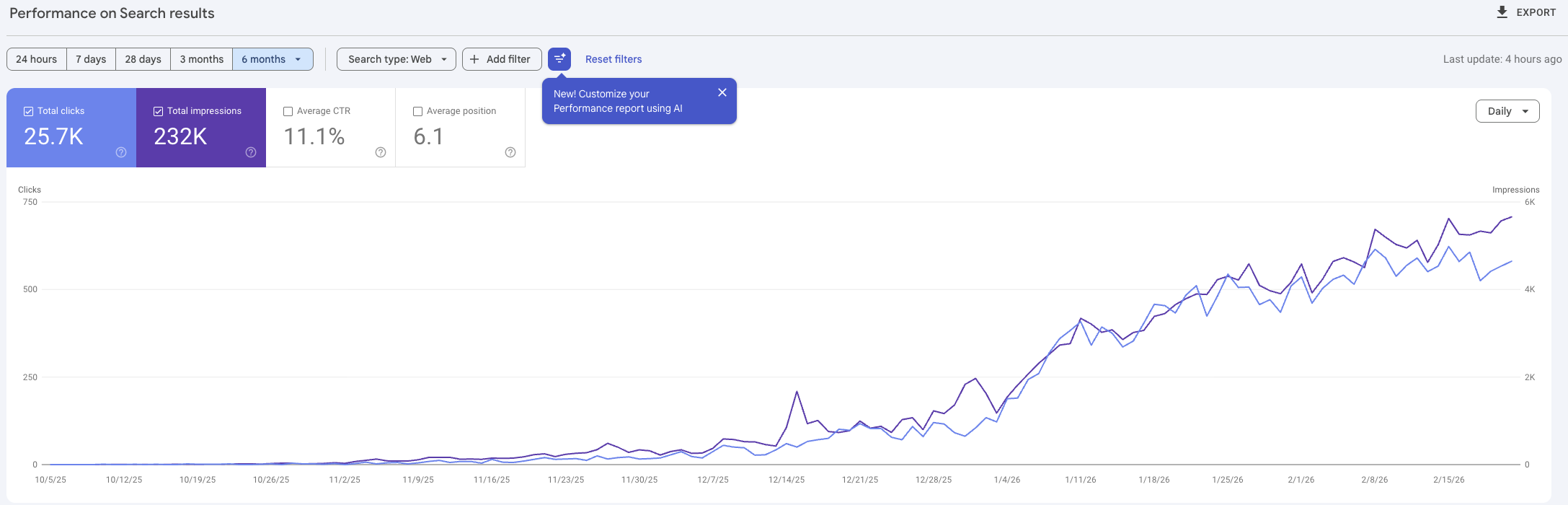Click the Export download icon
The height and width of the screenshot is (505, 1568).
tap(1502, 12)
